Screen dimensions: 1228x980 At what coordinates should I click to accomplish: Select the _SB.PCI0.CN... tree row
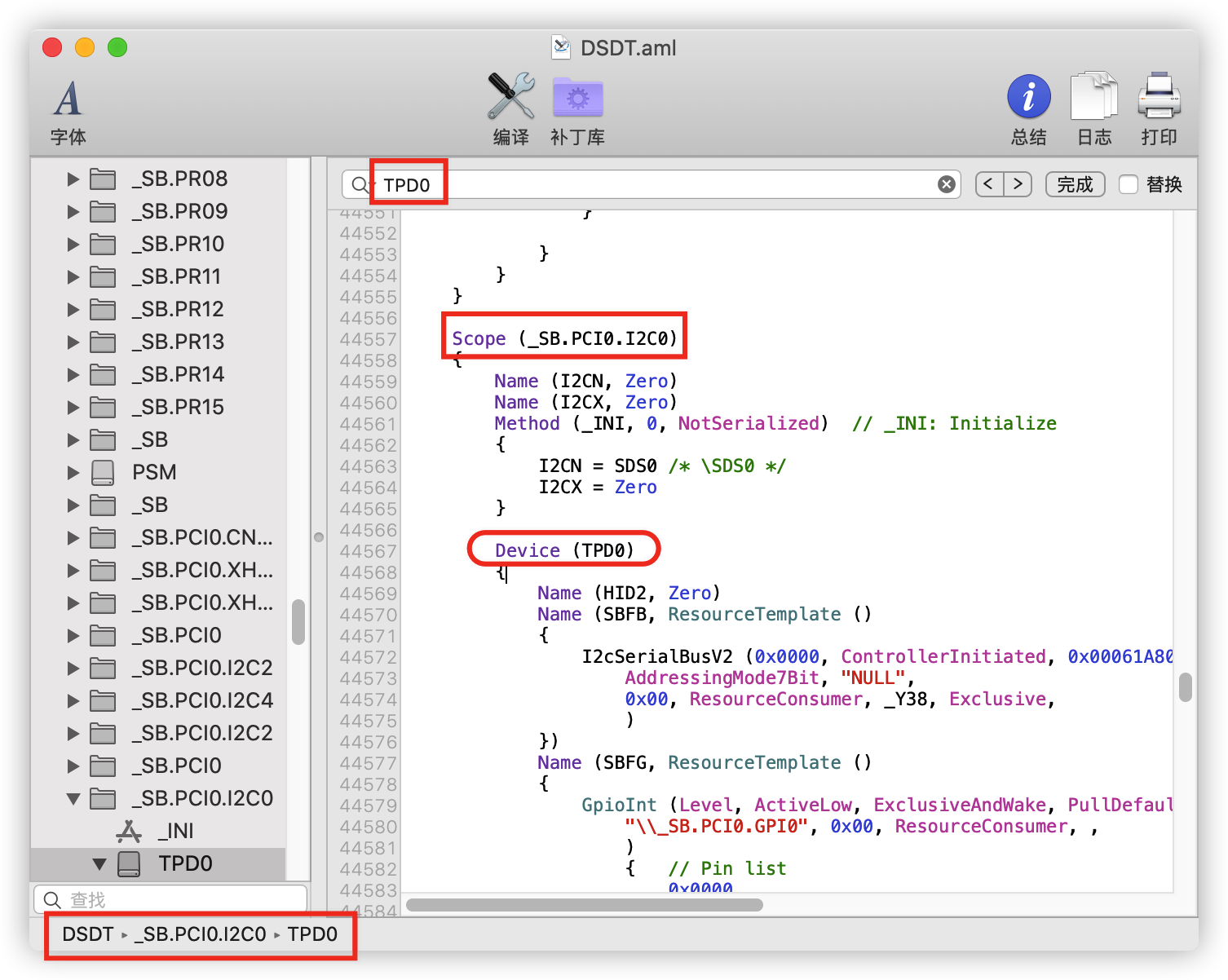coord(158,537)
